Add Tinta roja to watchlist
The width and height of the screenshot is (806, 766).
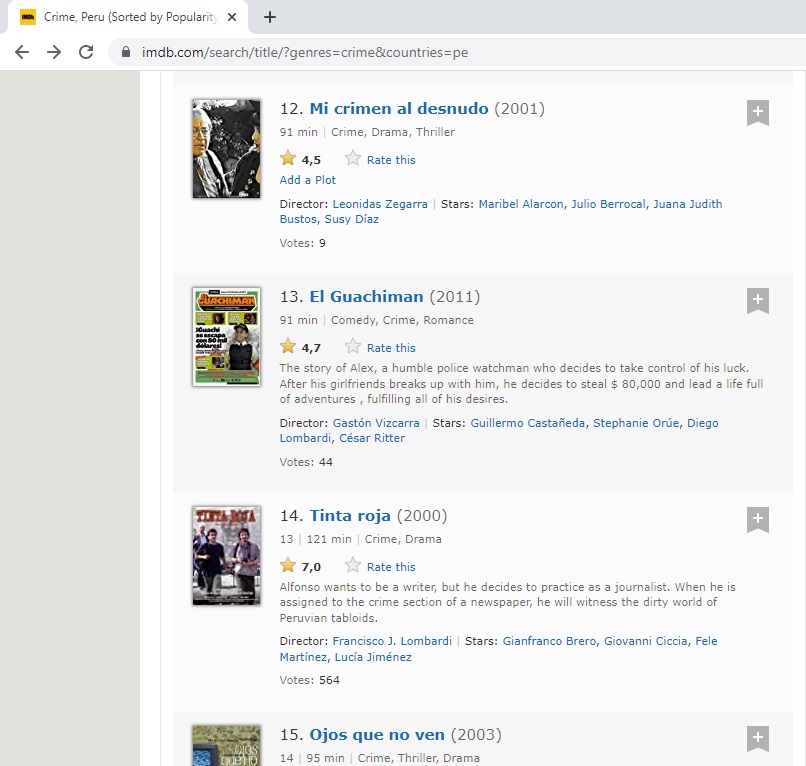(758, 520)
